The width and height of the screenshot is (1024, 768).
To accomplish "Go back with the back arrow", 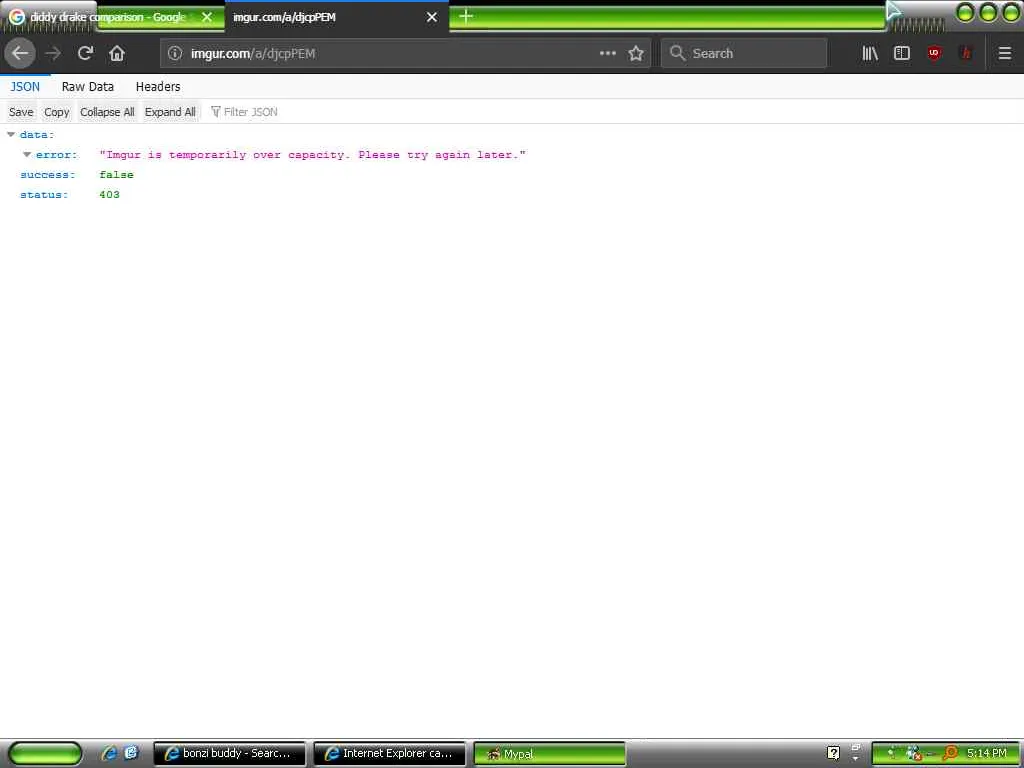I will [x=20, y=53].
